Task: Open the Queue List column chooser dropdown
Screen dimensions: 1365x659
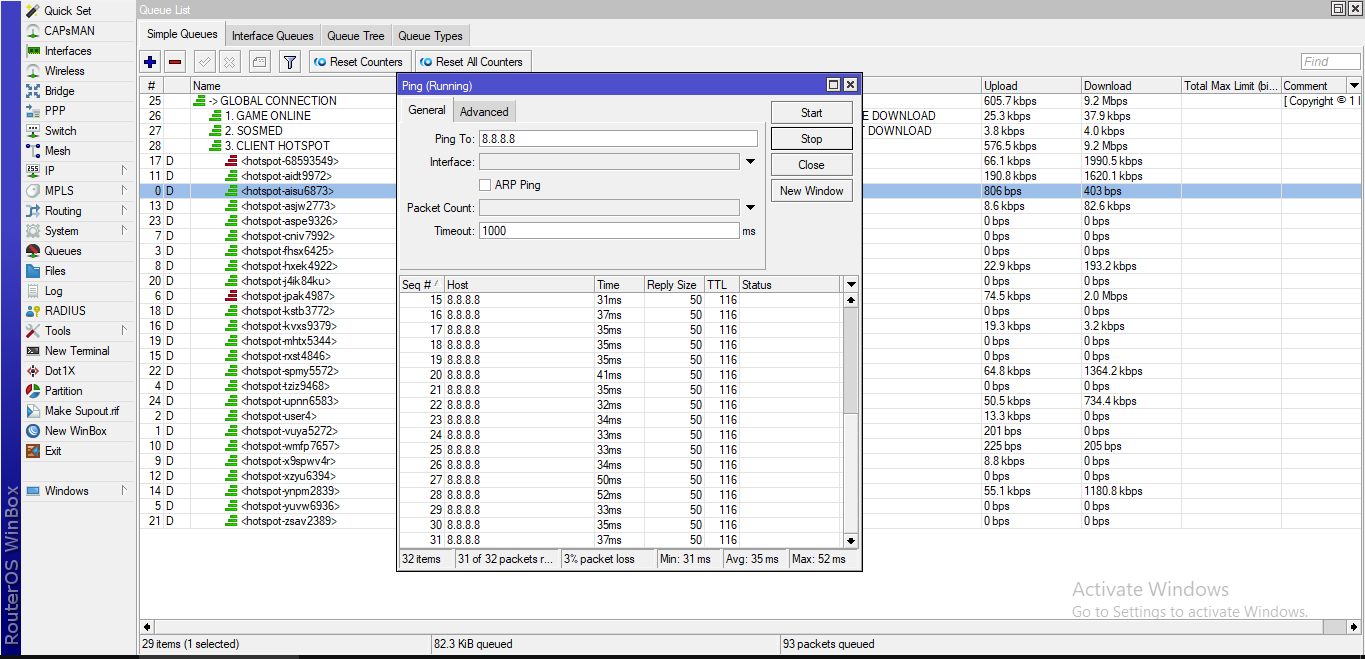Action: [x=1354, y=86]
